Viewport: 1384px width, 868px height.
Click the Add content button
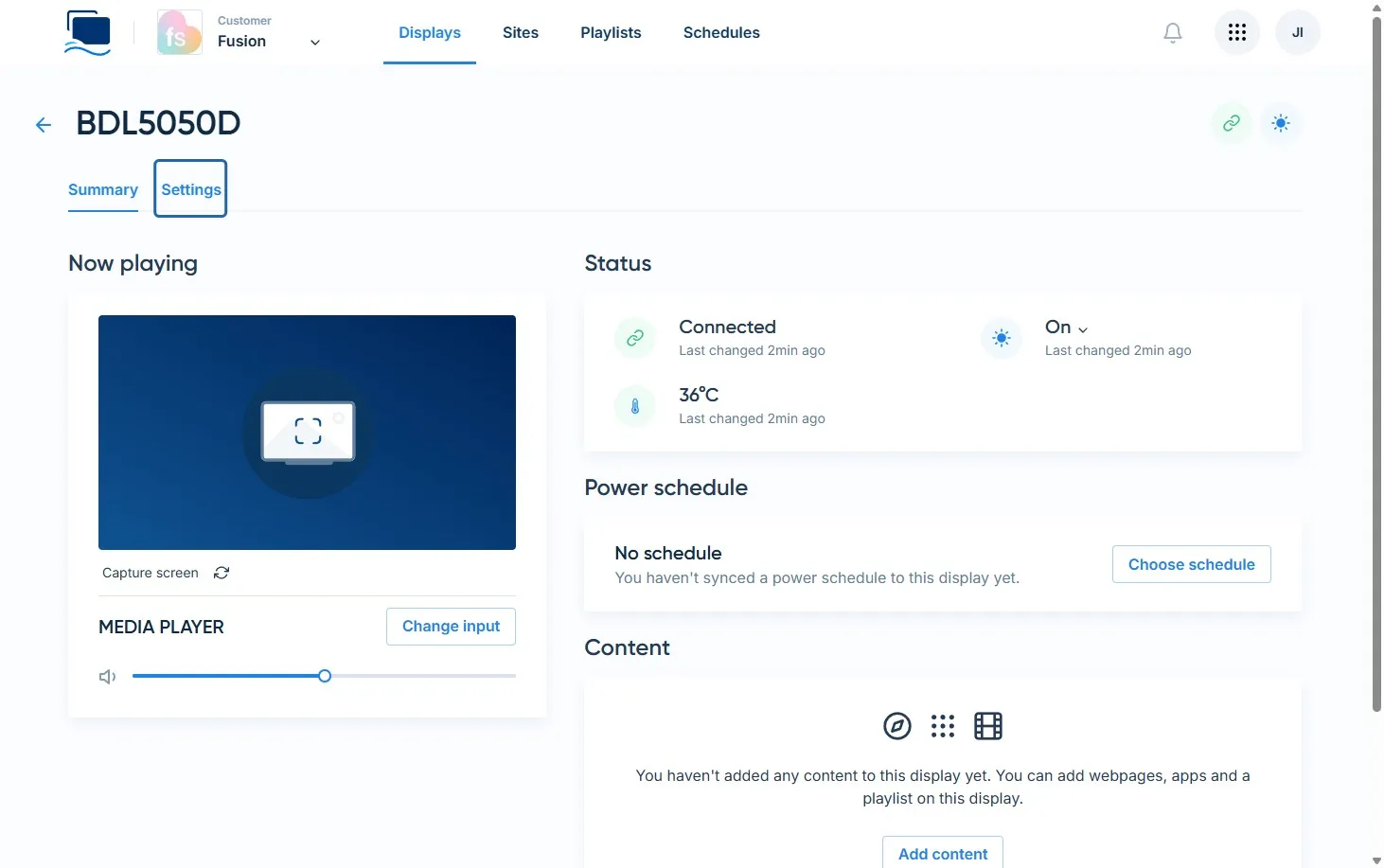[x=943, y=852]
